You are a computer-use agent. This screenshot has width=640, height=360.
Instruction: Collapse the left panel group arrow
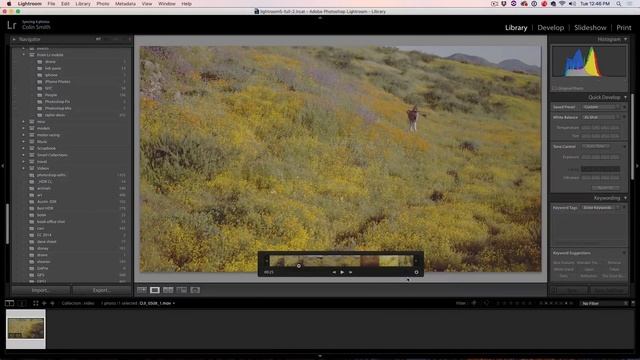coord(3,166)
